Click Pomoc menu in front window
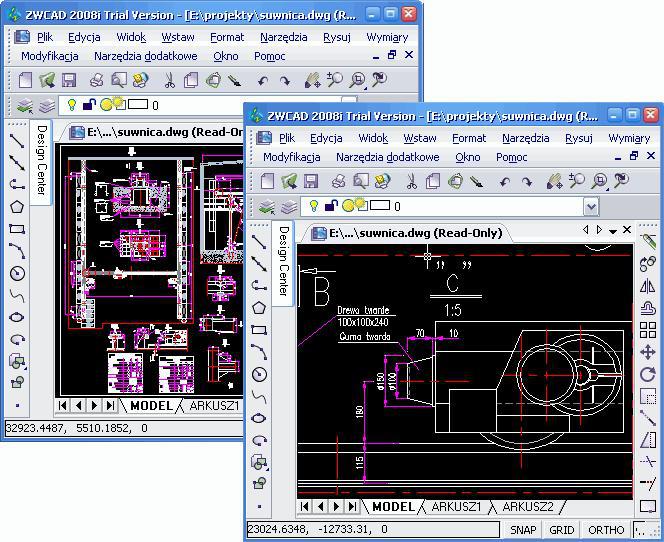664x542 pixels. point(512,158)
